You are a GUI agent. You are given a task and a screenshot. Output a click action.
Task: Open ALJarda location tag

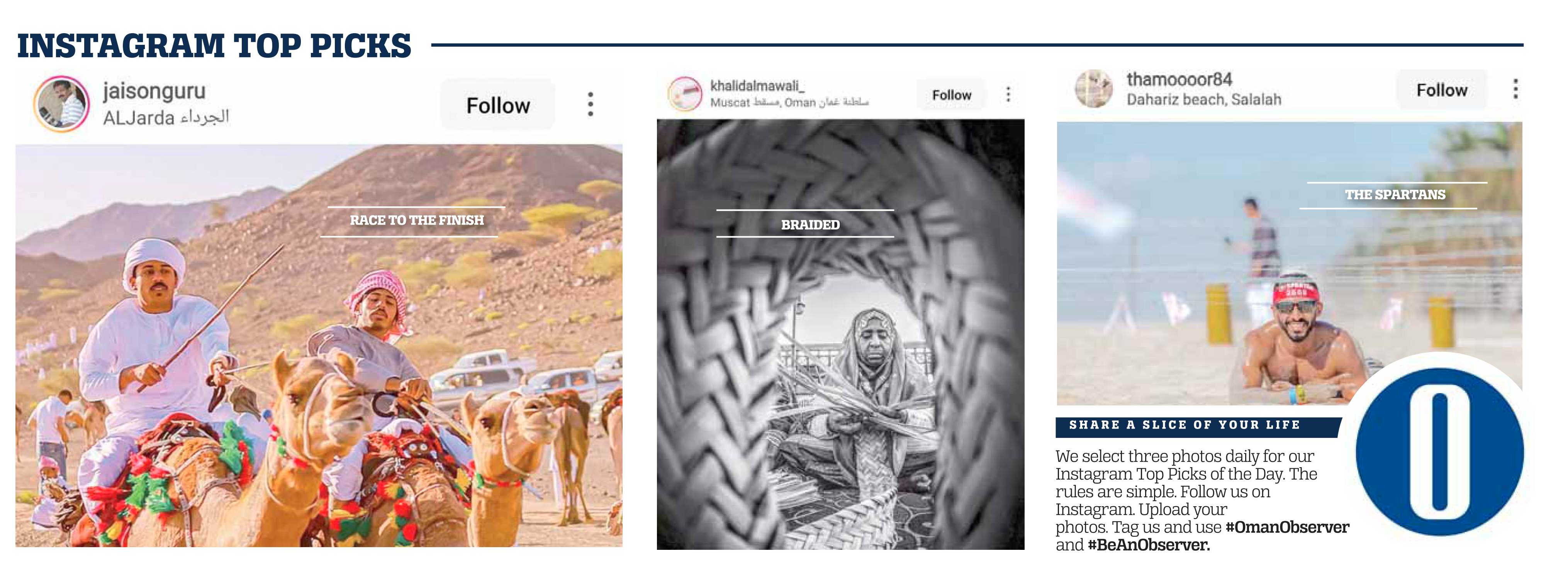[x=166, y=117]
